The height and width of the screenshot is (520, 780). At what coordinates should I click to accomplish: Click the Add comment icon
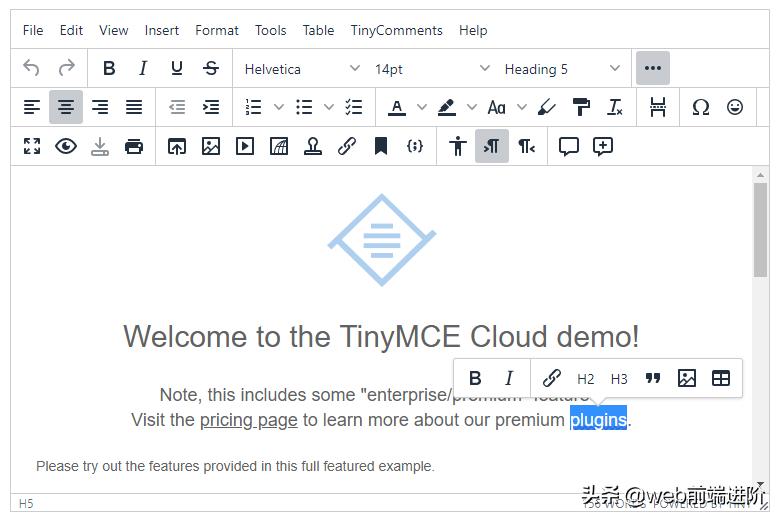pos(602,146)
